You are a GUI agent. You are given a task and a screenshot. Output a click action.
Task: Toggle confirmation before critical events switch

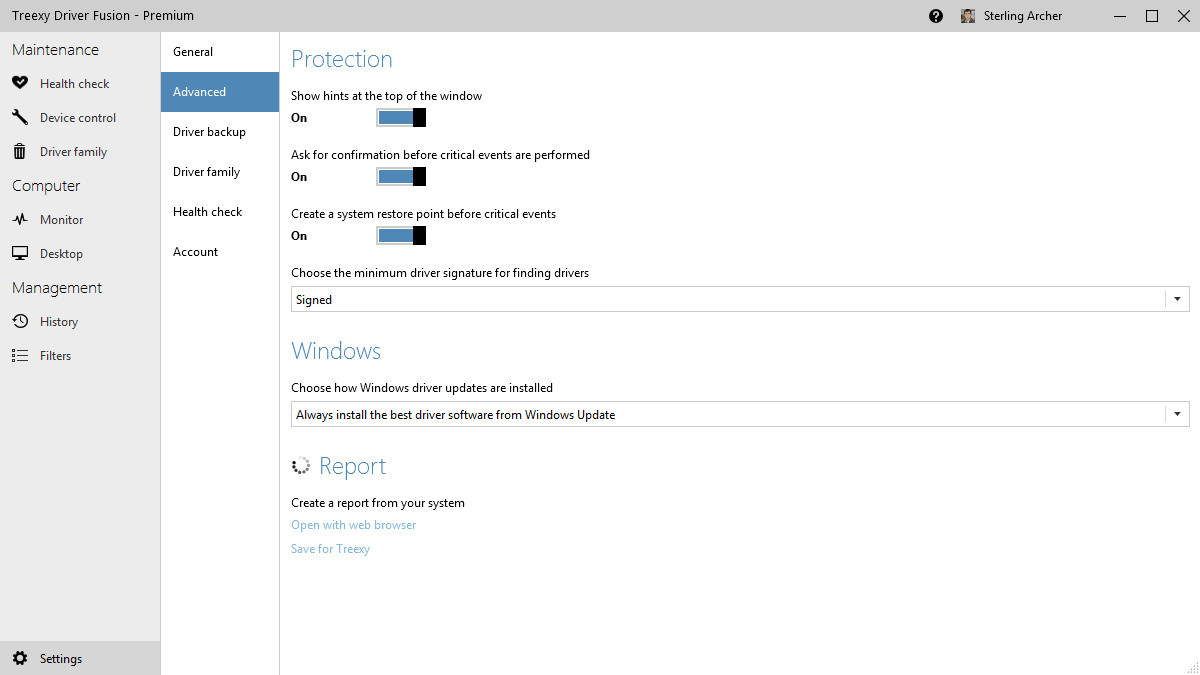pyautogui.click(x=401, y=177)
